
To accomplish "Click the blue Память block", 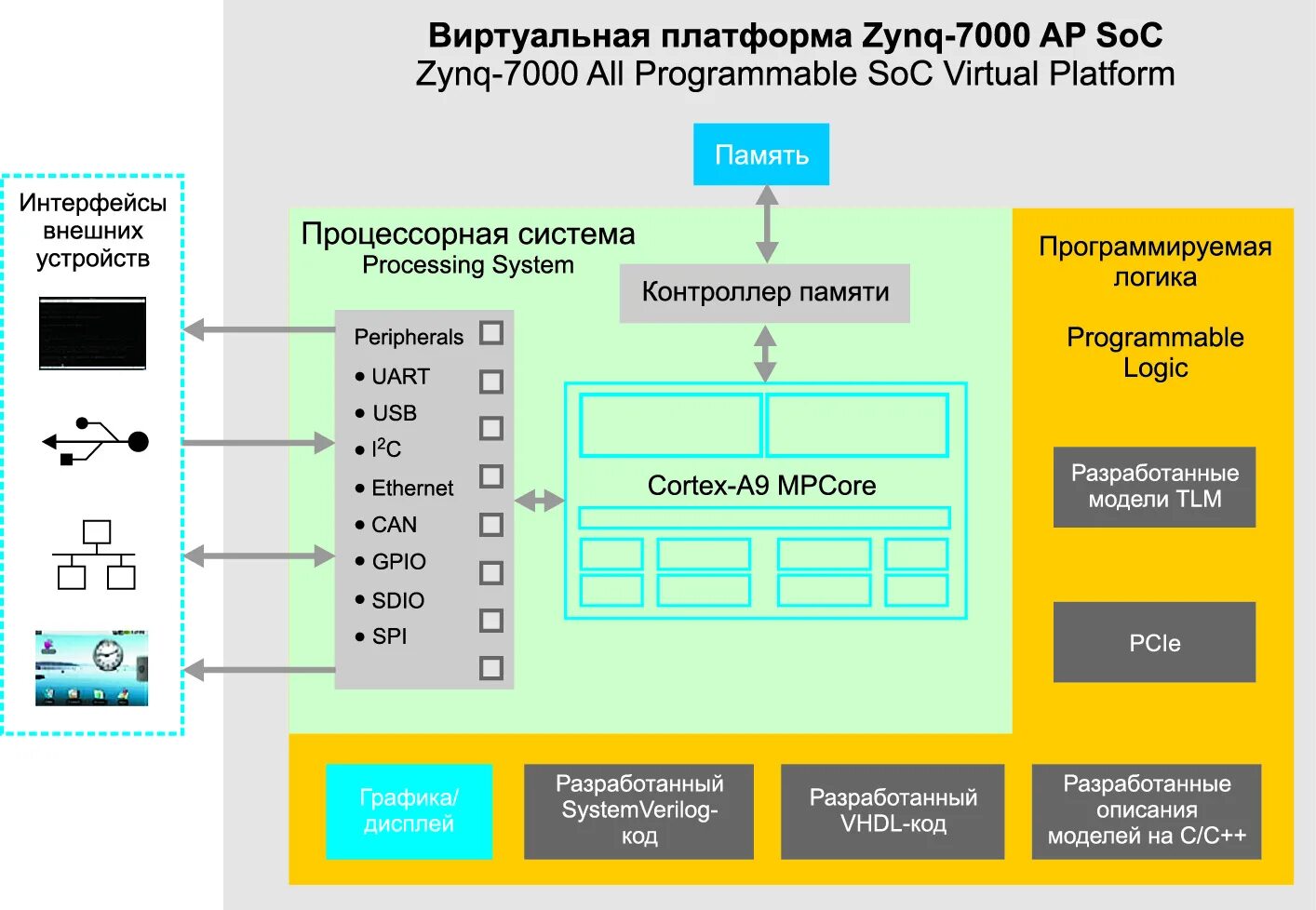I will (761, 154).
